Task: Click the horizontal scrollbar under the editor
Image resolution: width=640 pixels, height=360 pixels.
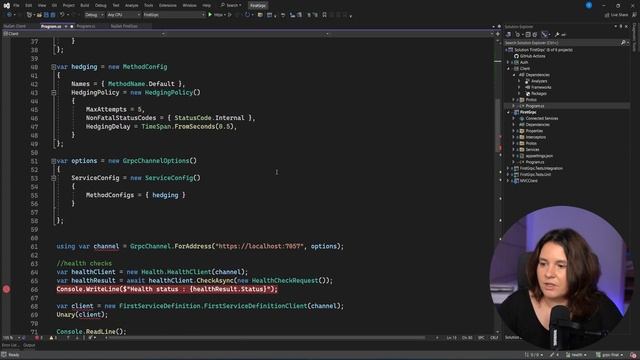Action: (x=267, y=338)
